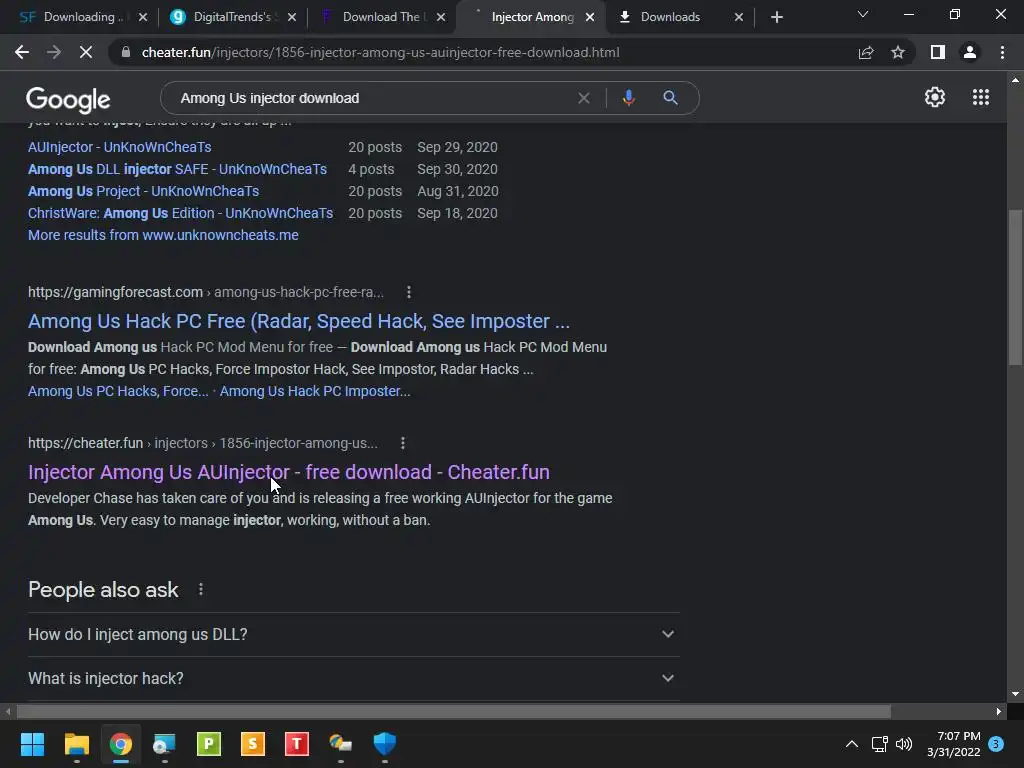Open orange S app in taskbar
Image resolution: width=1024 pixels, height=768 pixels.
[x=253, y=743]
